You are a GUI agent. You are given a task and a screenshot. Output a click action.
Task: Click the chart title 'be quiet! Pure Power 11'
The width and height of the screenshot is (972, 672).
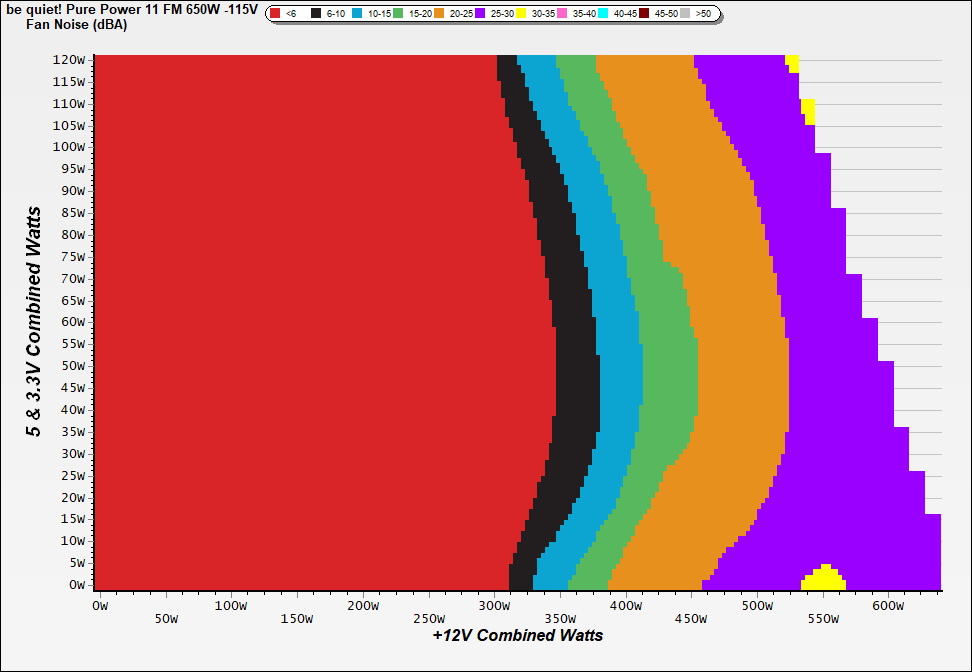tap(131, 9)
